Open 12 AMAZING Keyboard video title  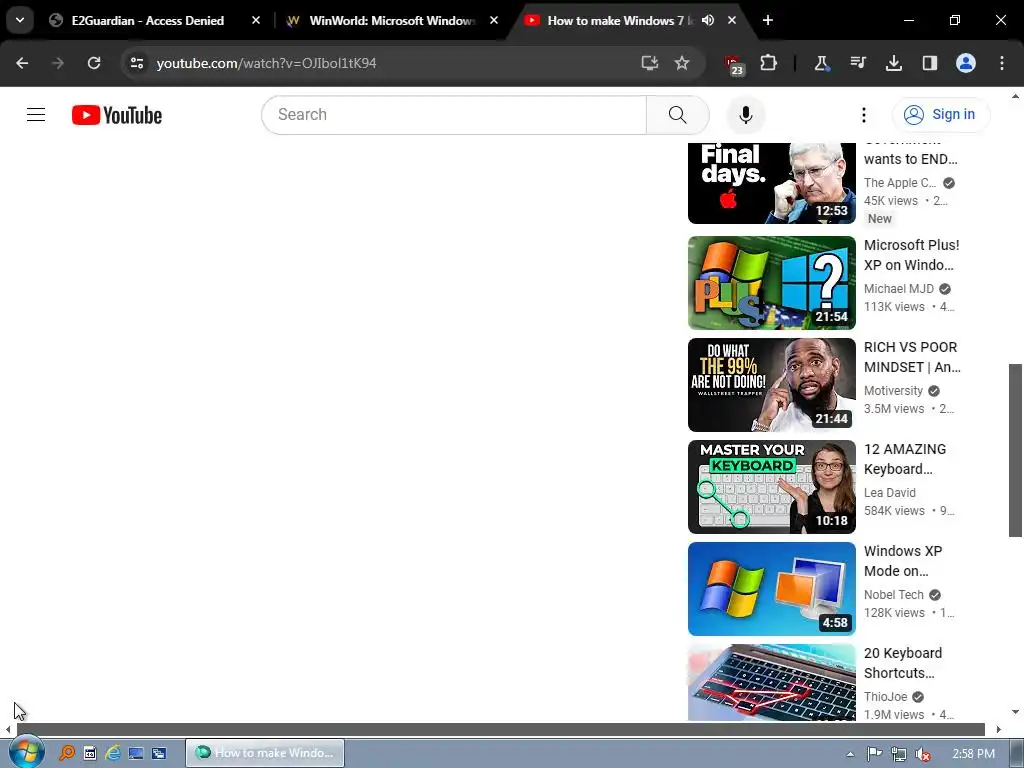tap(905, 459)
